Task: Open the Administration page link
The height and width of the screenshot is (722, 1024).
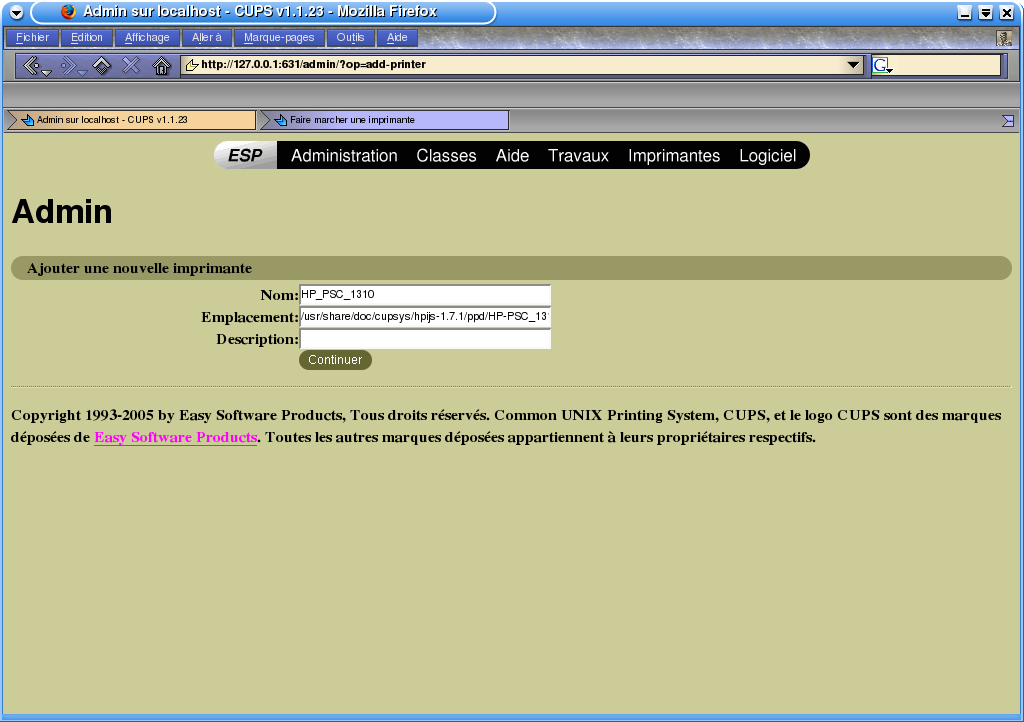Action: pyautogui.click(x=344, y=156)
